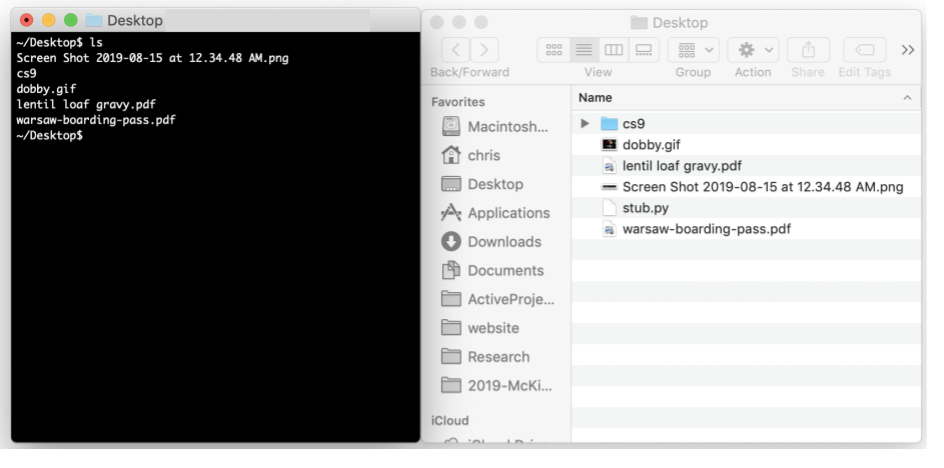The width and height of the screenshot is (944, 468).
Task: Show more toolbar items via double chevron
Action: coord(908,50)
